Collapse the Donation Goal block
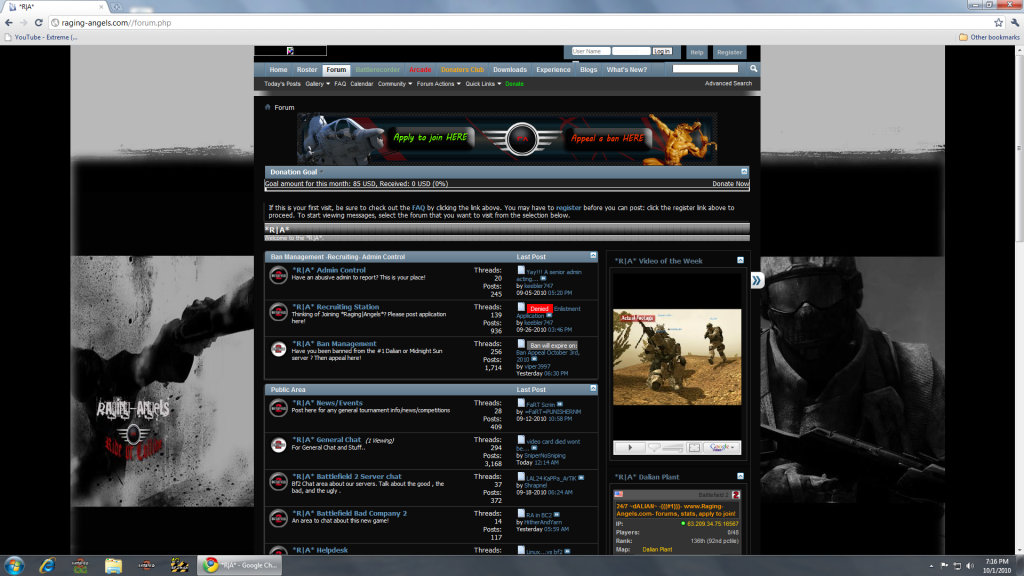 tap(744, 171)
